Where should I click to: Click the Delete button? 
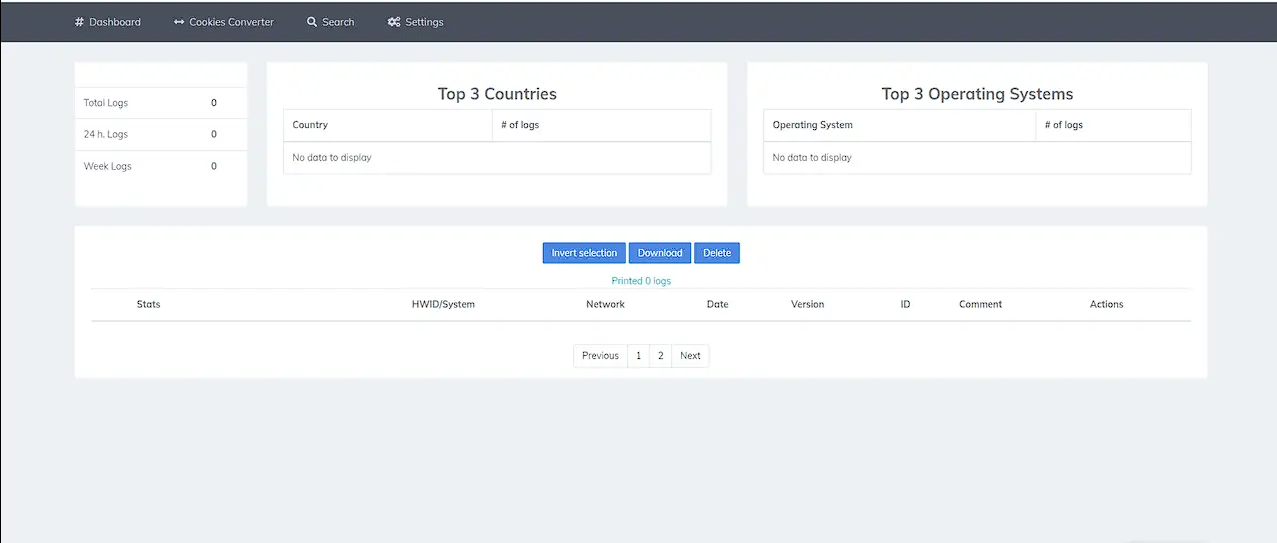pos(717,253)
